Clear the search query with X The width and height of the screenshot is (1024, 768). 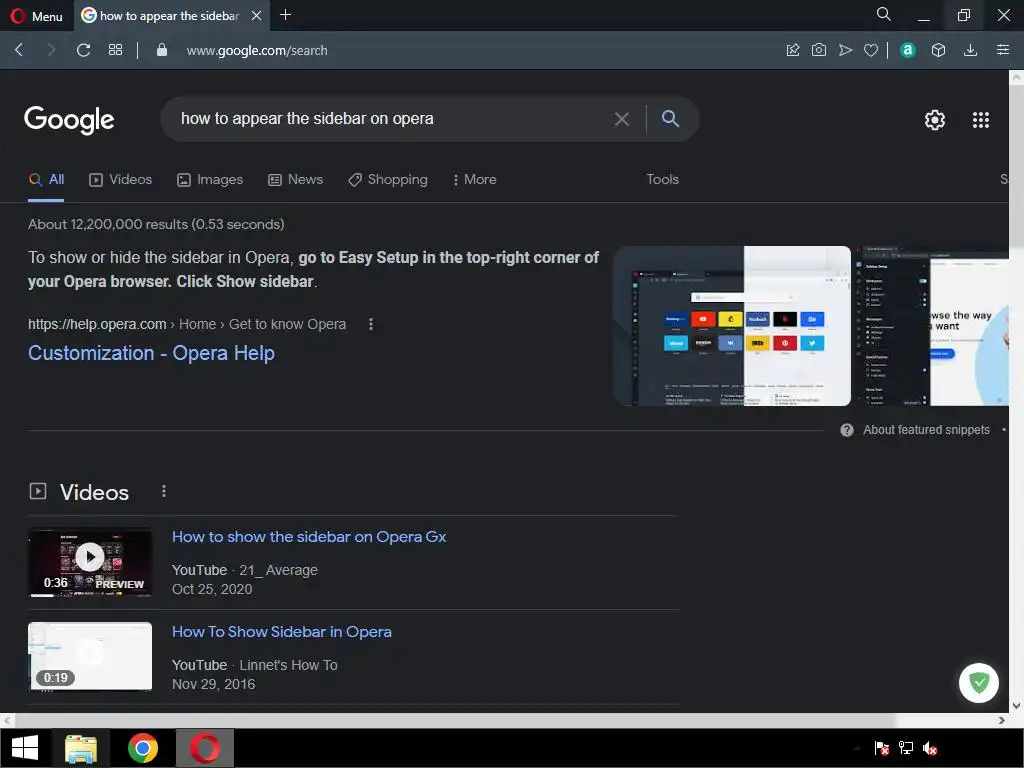(x=622, y=119)
